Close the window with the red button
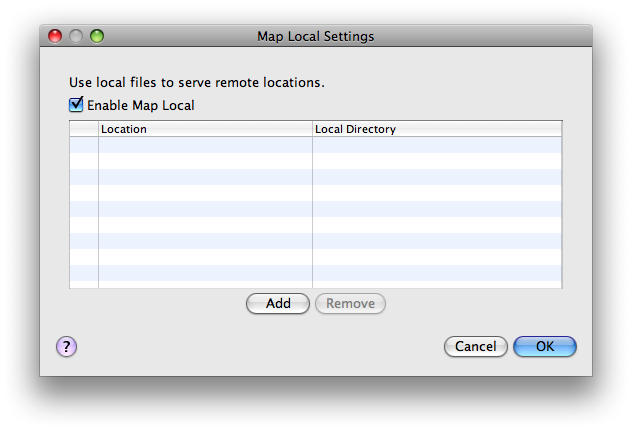 coord(55,36)
